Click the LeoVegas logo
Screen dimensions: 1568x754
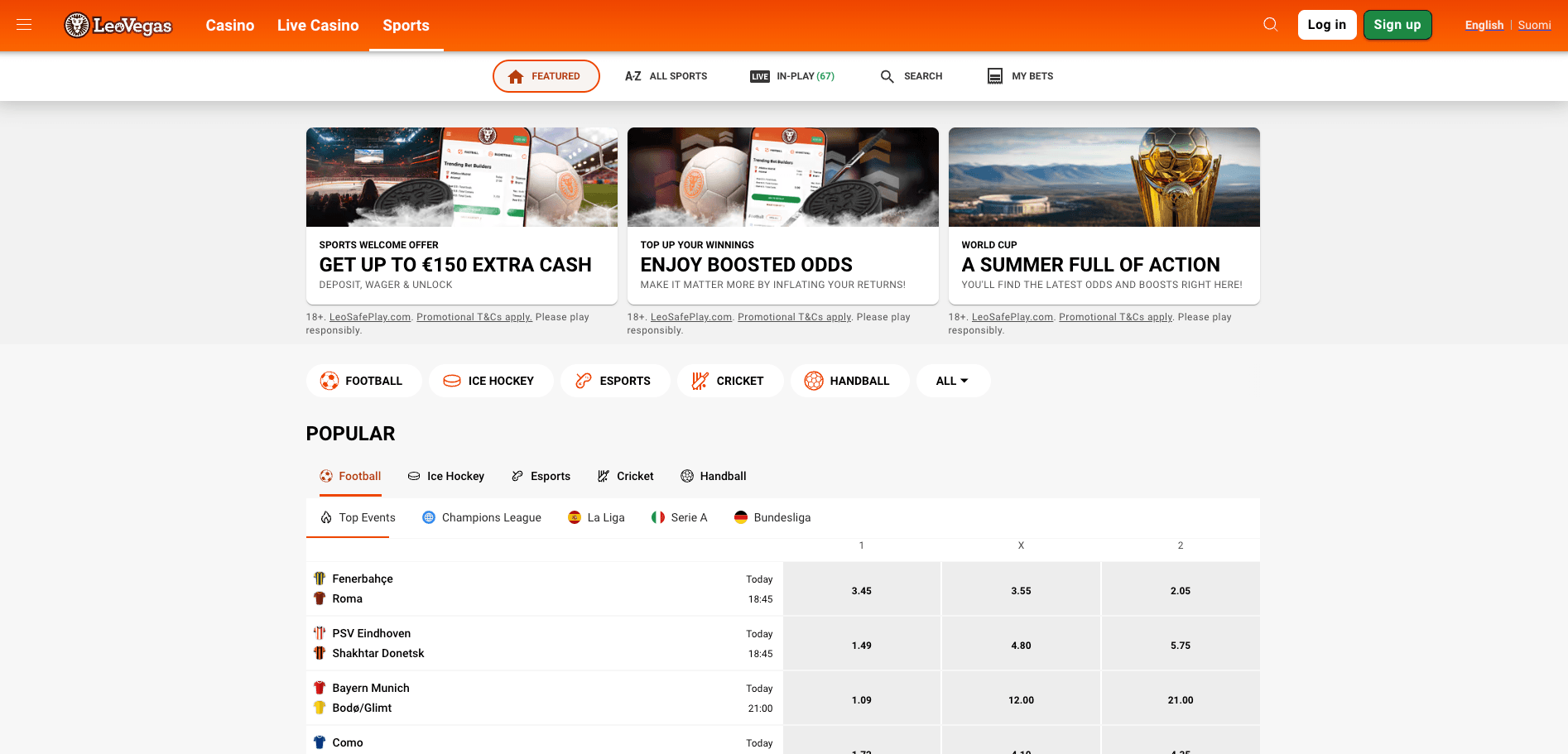[x=118, y=26]
